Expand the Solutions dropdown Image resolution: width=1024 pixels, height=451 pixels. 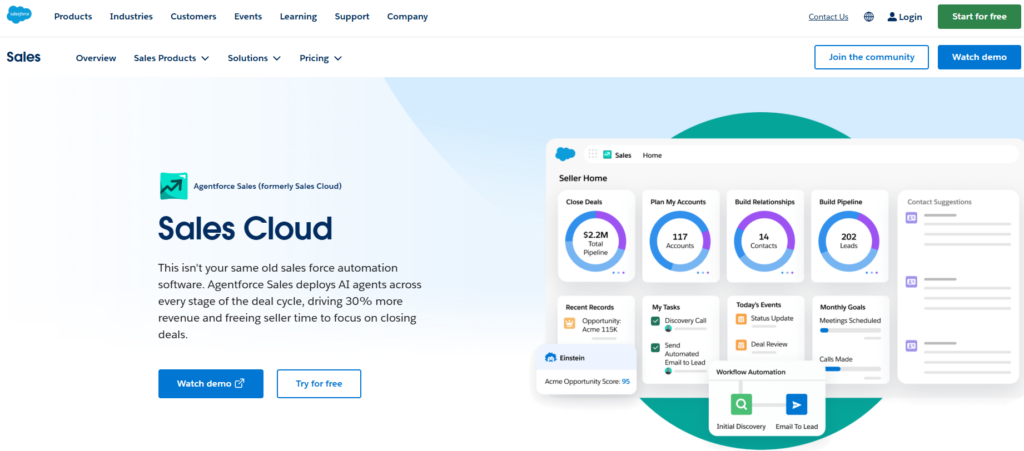pyautogui.click(x=254, y=58)
